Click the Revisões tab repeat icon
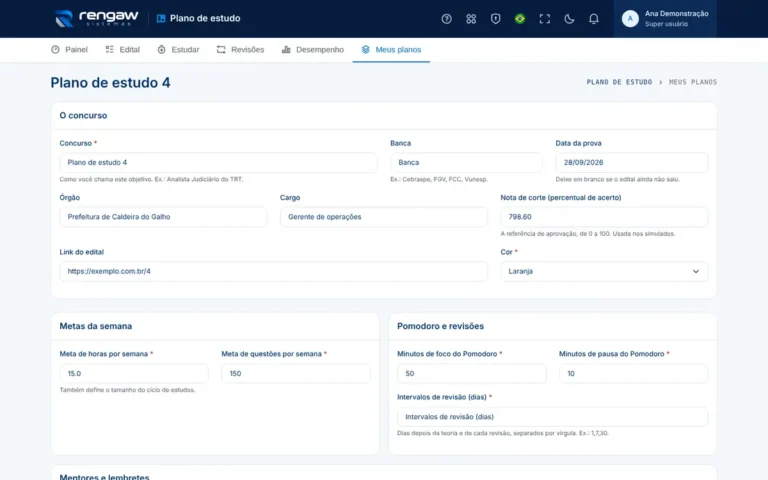 tap(221, 49)
